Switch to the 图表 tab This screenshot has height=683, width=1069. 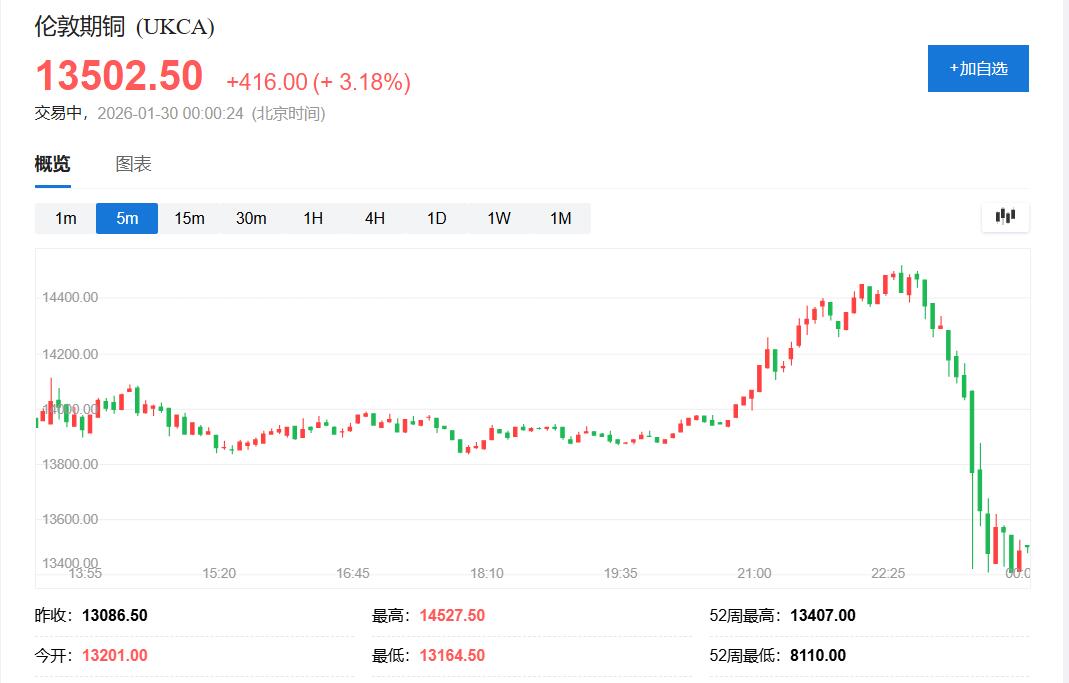point(133,164)
